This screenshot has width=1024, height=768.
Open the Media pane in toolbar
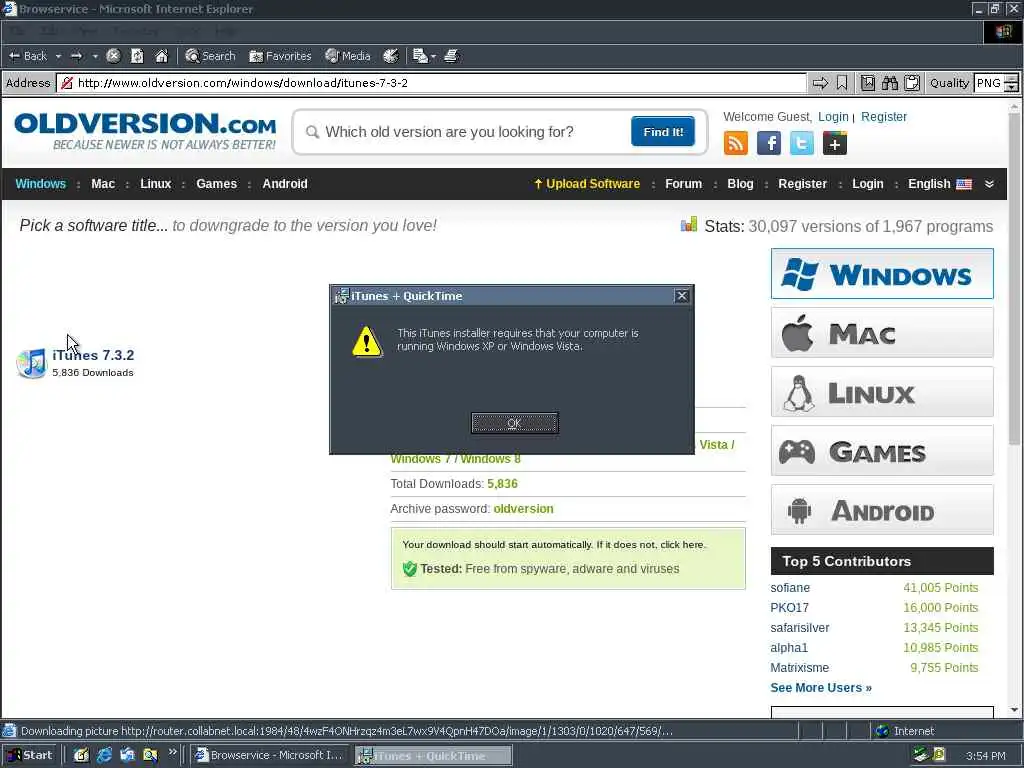click(x=348, y=56)
